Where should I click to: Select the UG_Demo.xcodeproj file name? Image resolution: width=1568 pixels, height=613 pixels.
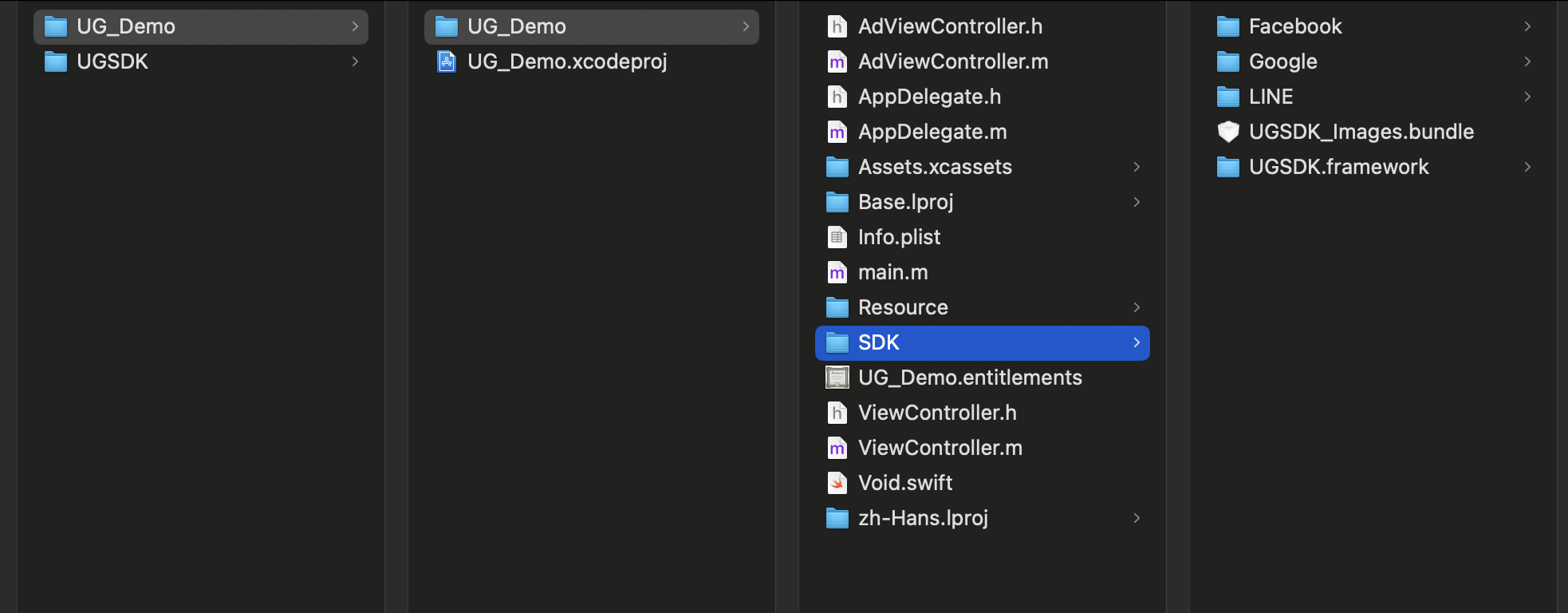[x=567, y=61]
